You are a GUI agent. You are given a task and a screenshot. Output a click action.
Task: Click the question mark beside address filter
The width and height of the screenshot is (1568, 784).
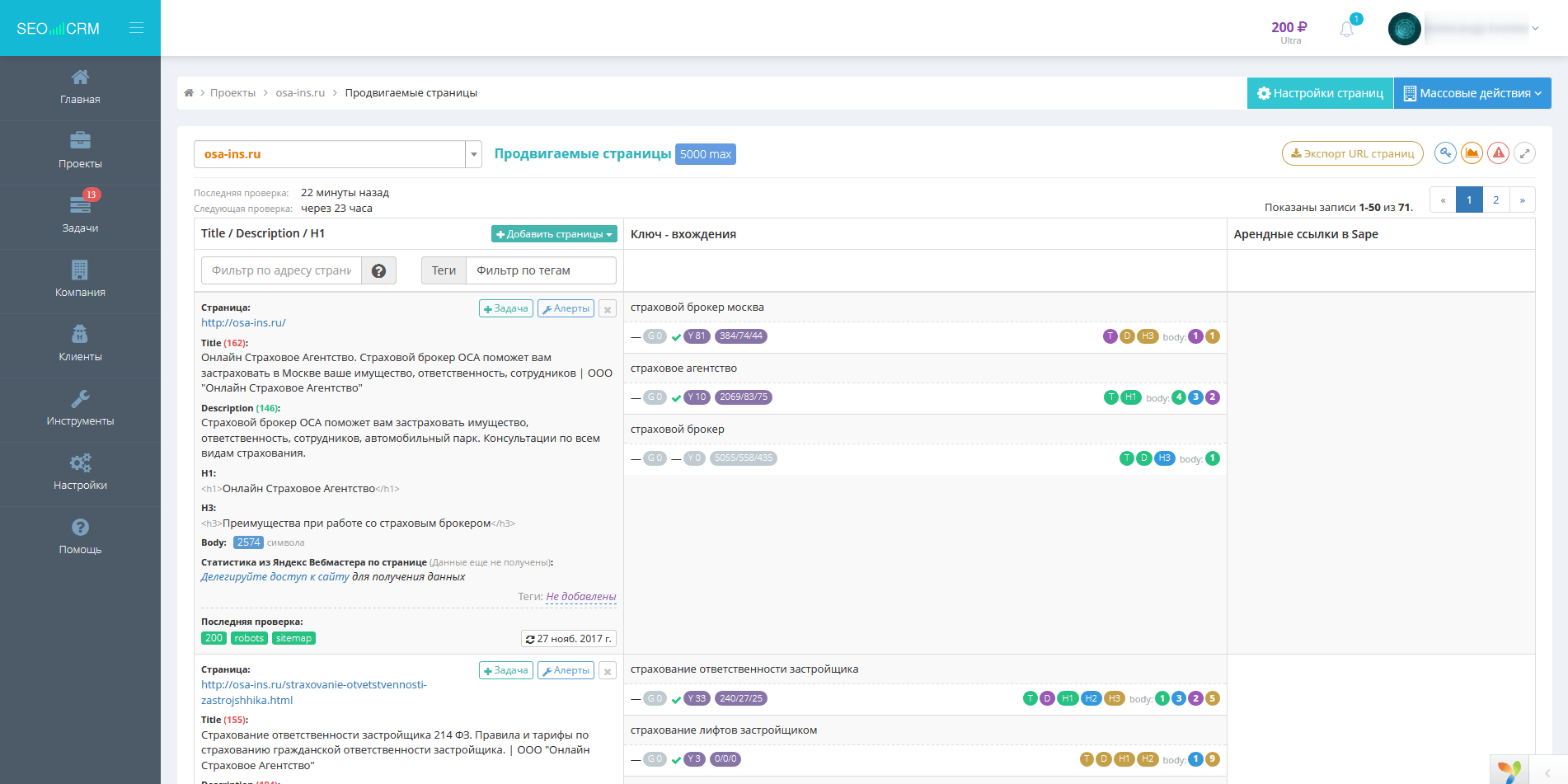coord(379,270)
